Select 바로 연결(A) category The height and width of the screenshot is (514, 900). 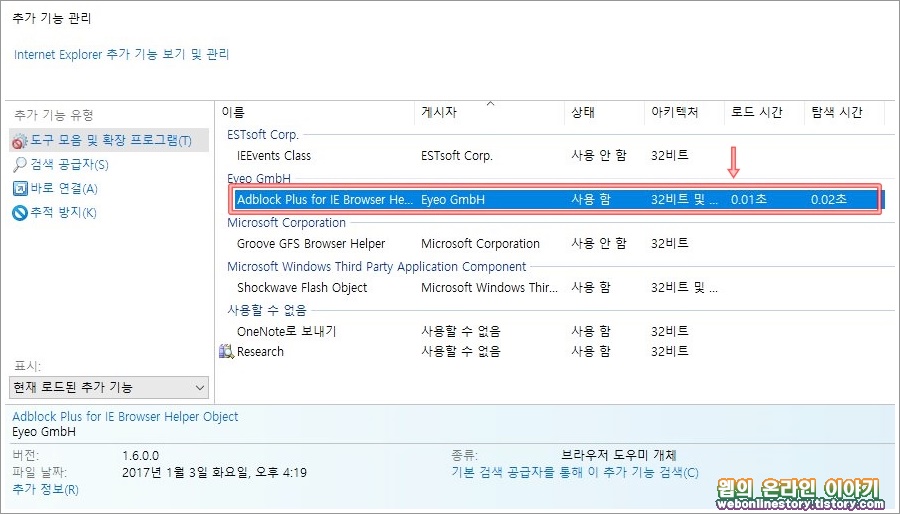point(64,189)
